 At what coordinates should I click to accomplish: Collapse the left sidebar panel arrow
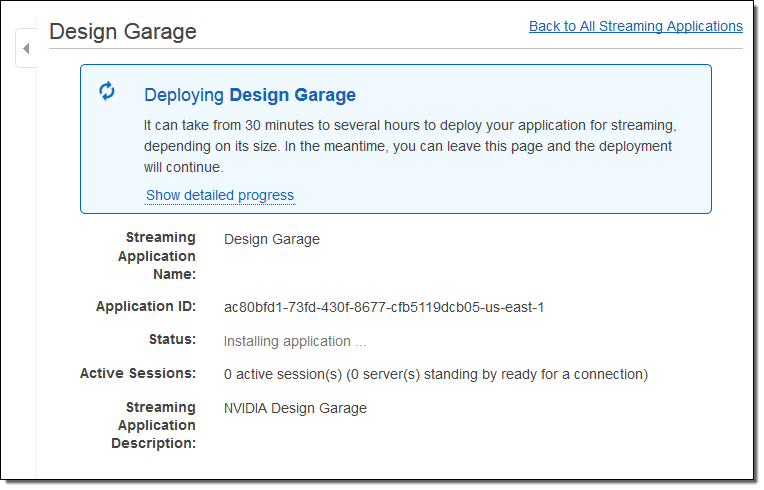tap(26, 49)
